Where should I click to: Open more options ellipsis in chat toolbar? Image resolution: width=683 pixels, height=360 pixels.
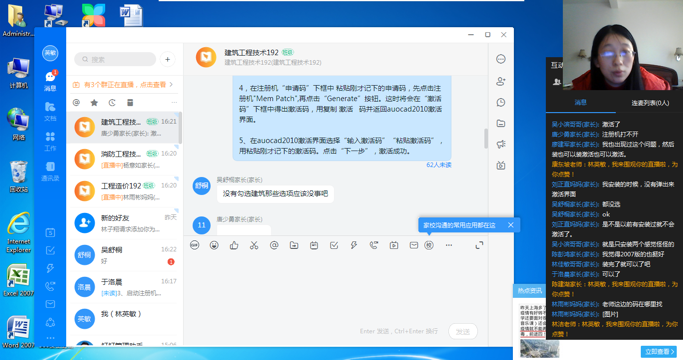[x=449, y=245]
